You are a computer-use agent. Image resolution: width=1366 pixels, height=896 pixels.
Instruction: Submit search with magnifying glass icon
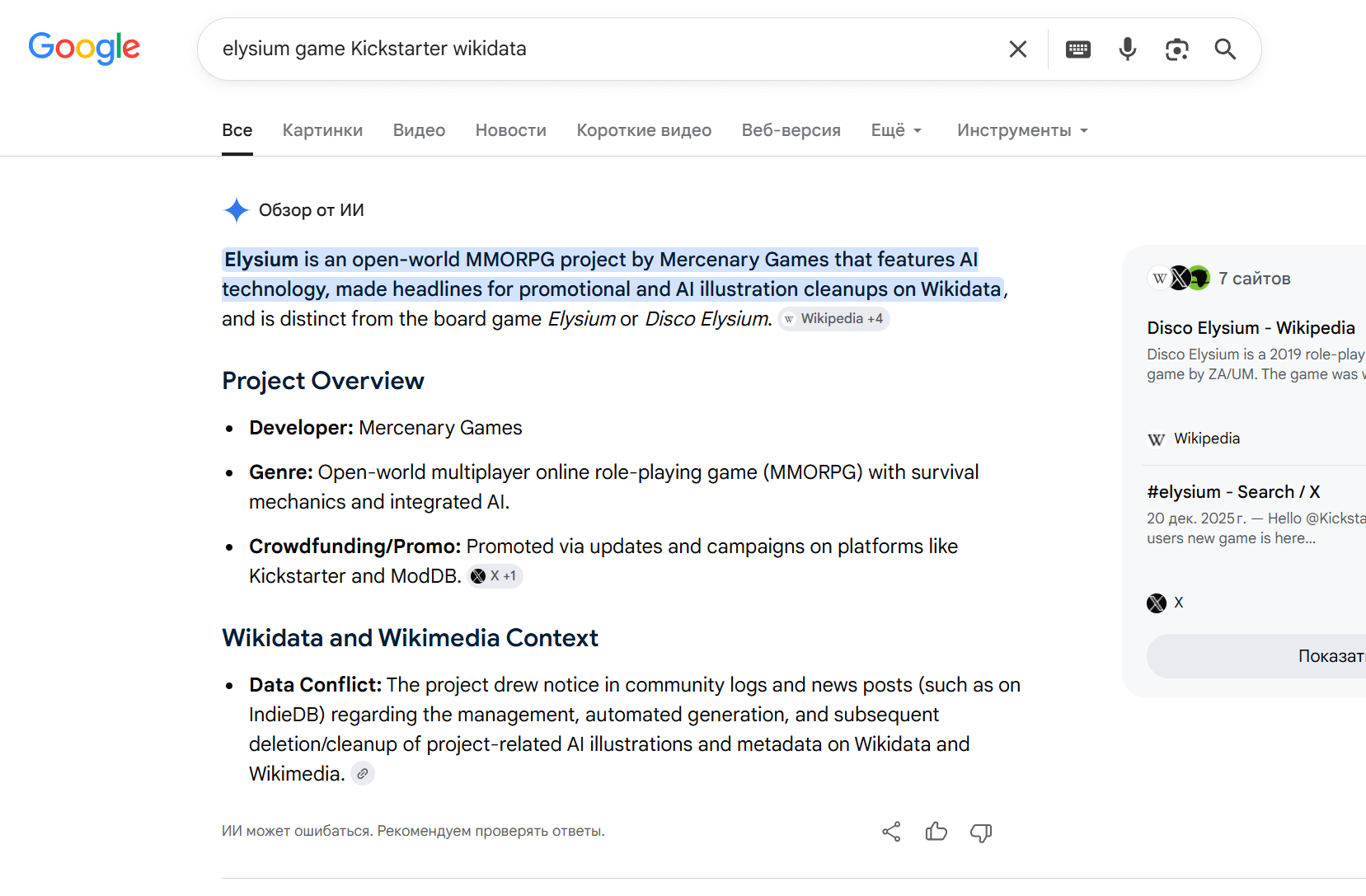(1226, 49)
